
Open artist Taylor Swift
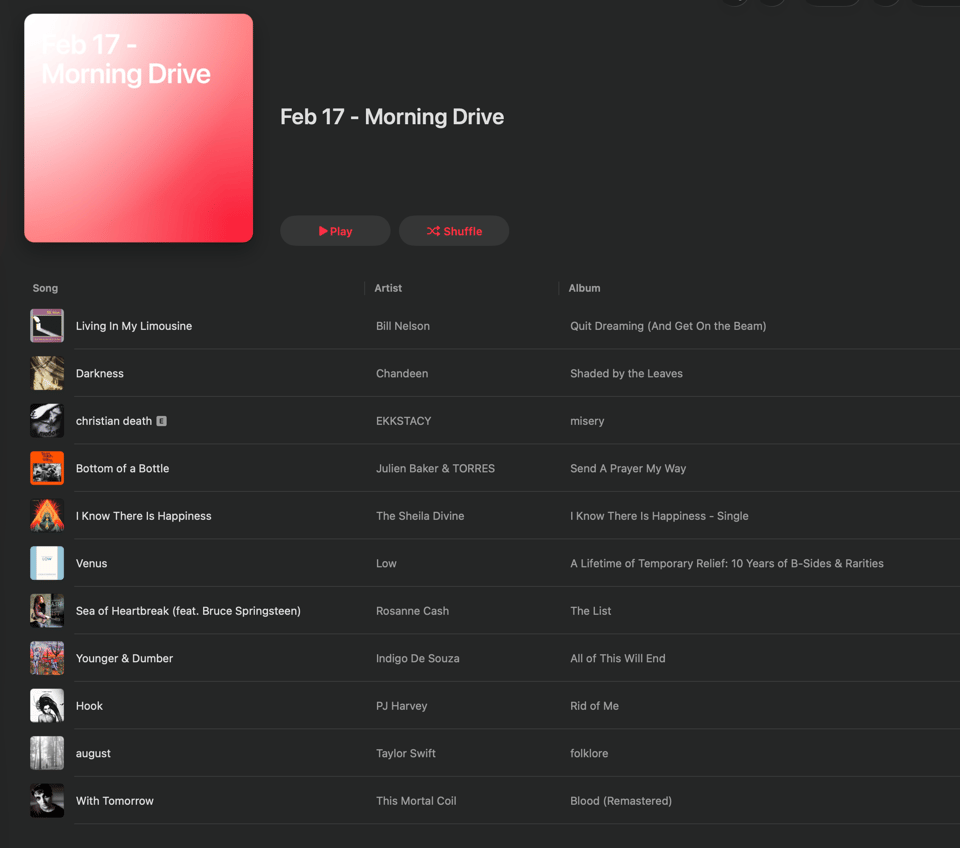(405, 753)
